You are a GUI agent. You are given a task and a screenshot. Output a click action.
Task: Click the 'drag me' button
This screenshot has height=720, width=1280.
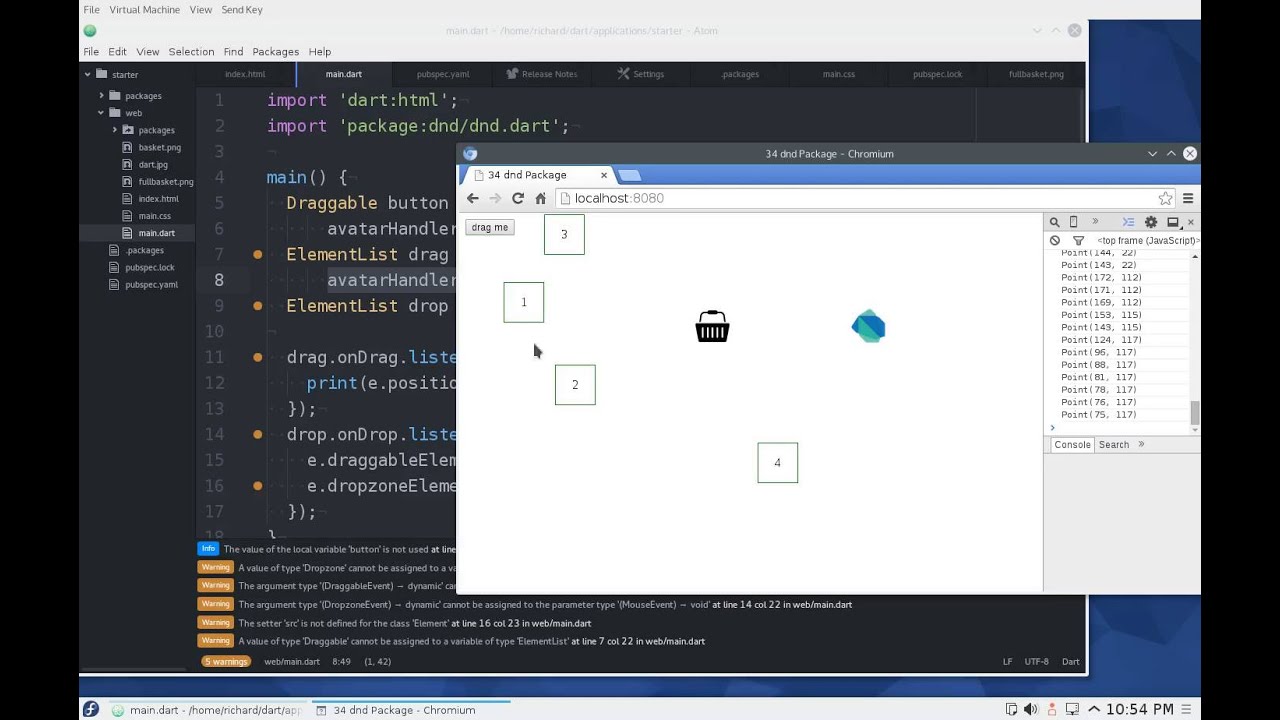[490, 227]
